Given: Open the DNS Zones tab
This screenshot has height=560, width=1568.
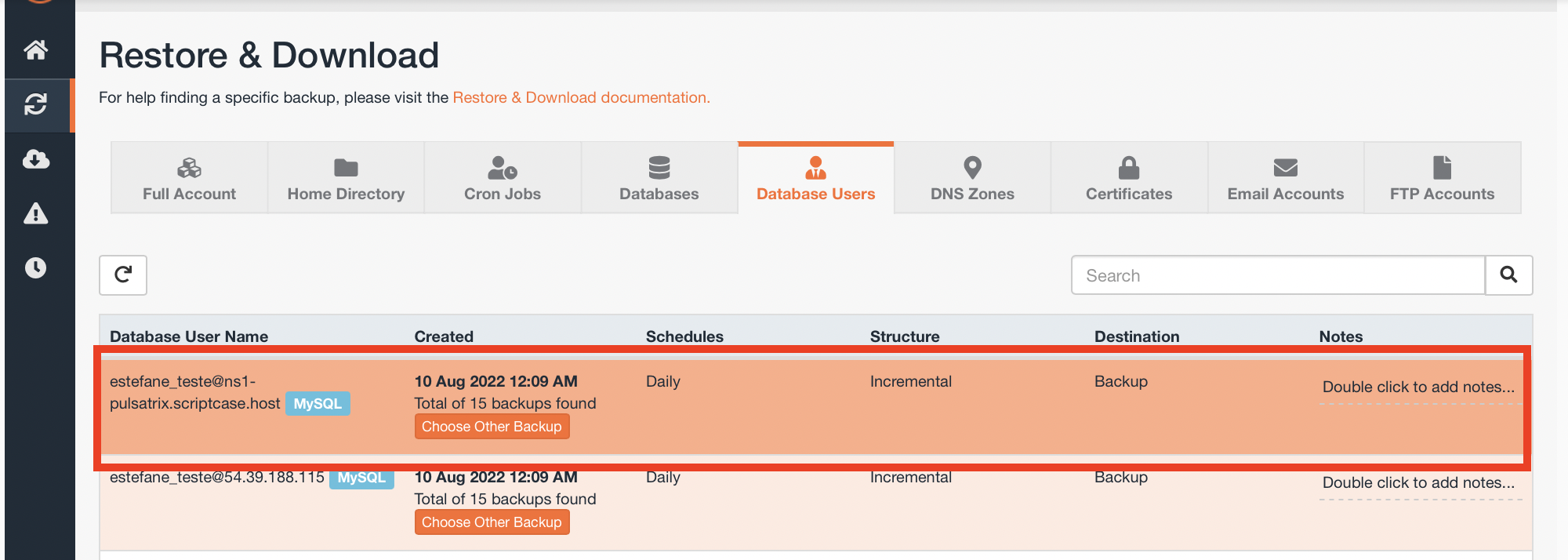Looking at the screenshot, I should click(972, 179).
